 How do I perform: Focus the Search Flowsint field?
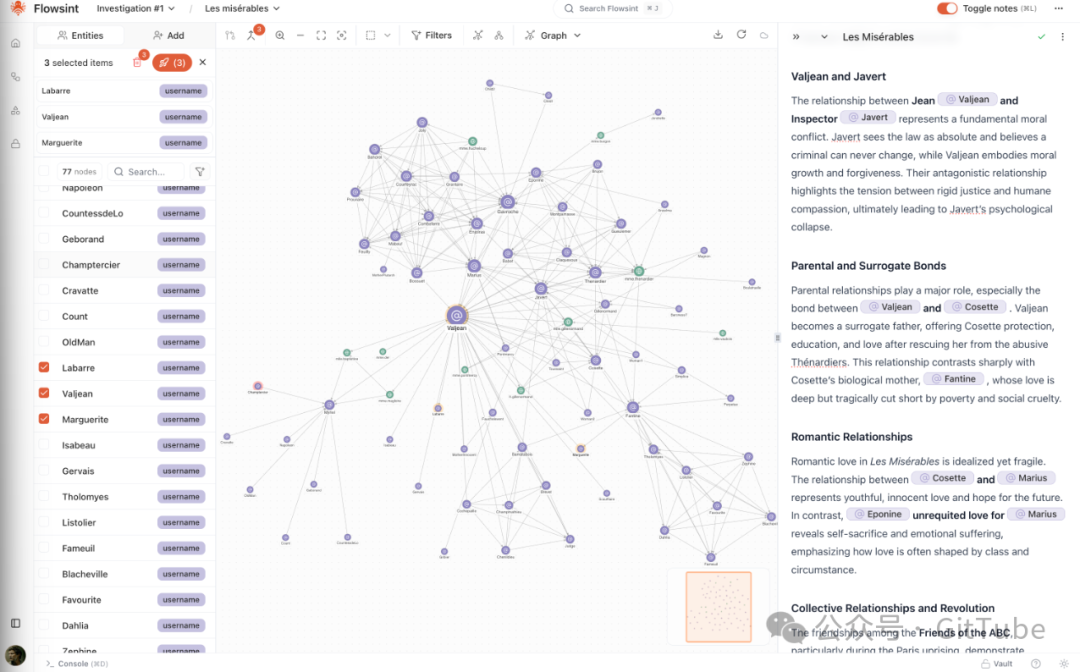[612, 8]
